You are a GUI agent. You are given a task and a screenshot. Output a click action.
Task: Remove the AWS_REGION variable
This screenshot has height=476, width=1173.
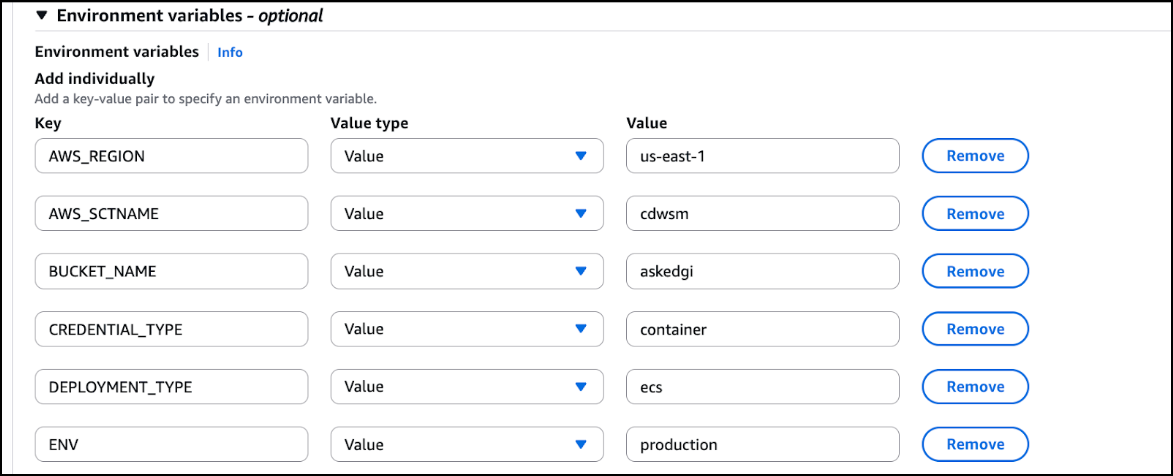coord(975,156)
